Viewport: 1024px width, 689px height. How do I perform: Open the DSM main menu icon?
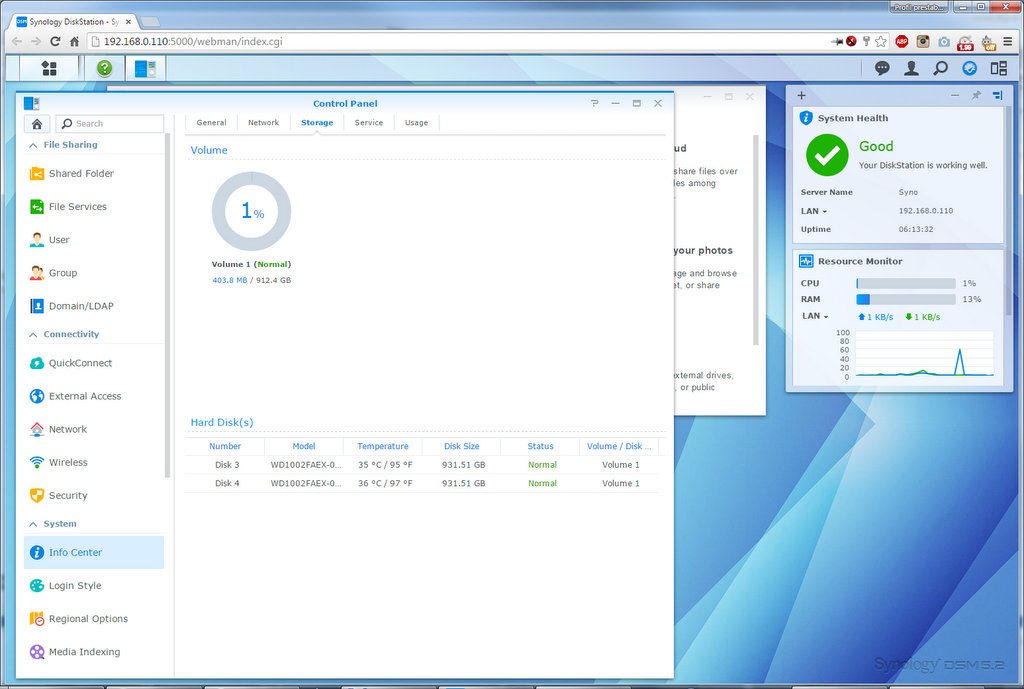(x=49, y=68)
